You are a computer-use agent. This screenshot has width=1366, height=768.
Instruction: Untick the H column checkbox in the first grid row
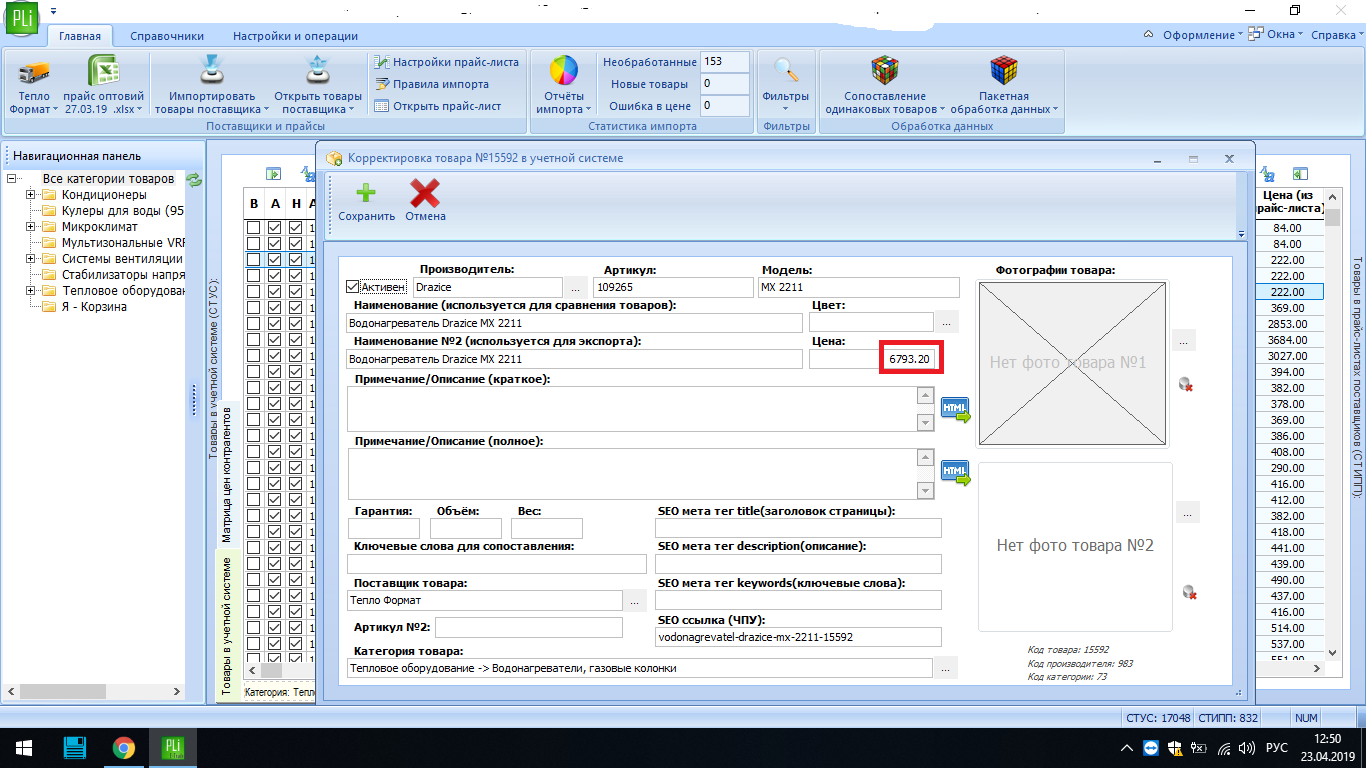pos(295,228)
